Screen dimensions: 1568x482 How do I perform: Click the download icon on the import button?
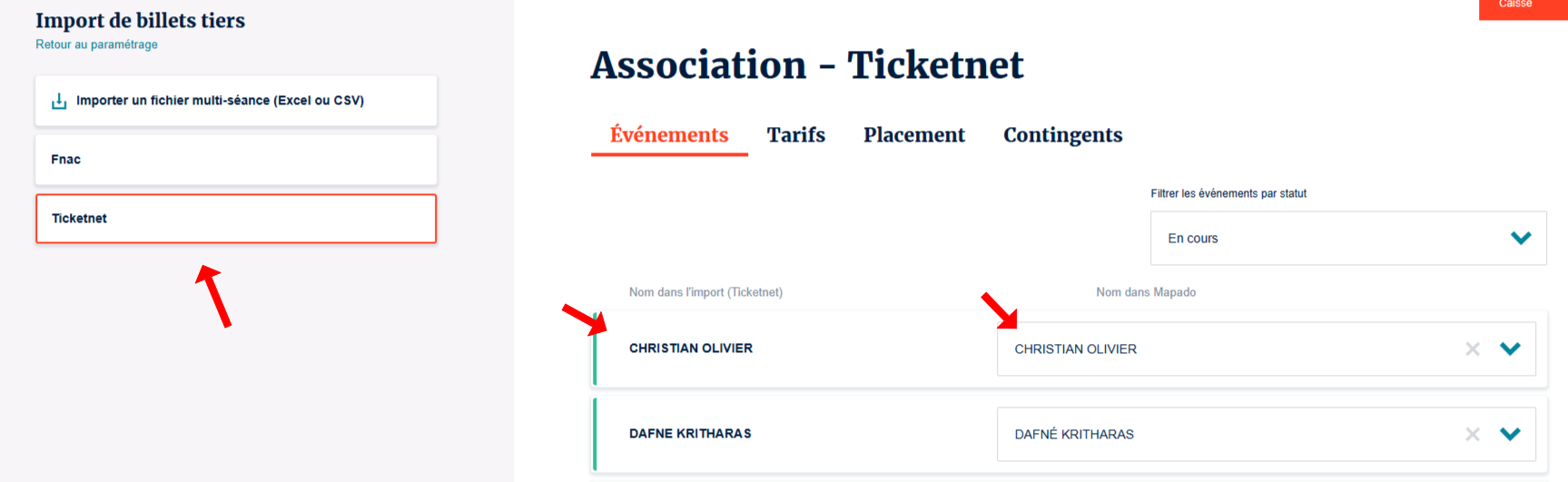click(59, 101)
